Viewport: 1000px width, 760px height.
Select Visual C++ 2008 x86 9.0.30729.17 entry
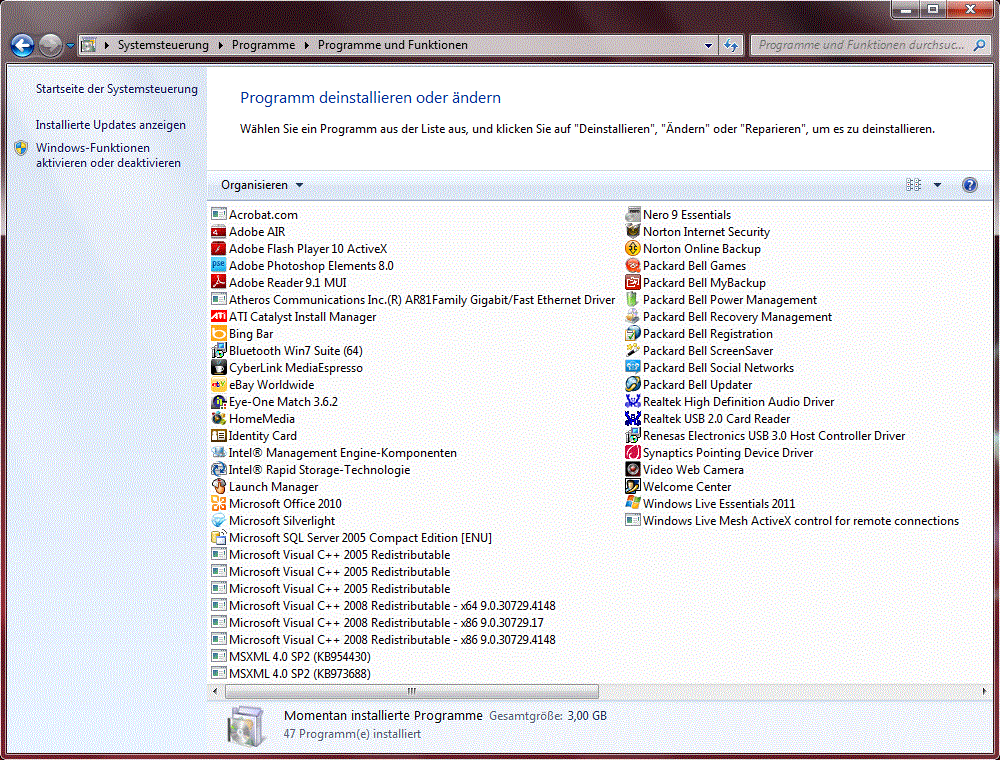tap(378, 623)
